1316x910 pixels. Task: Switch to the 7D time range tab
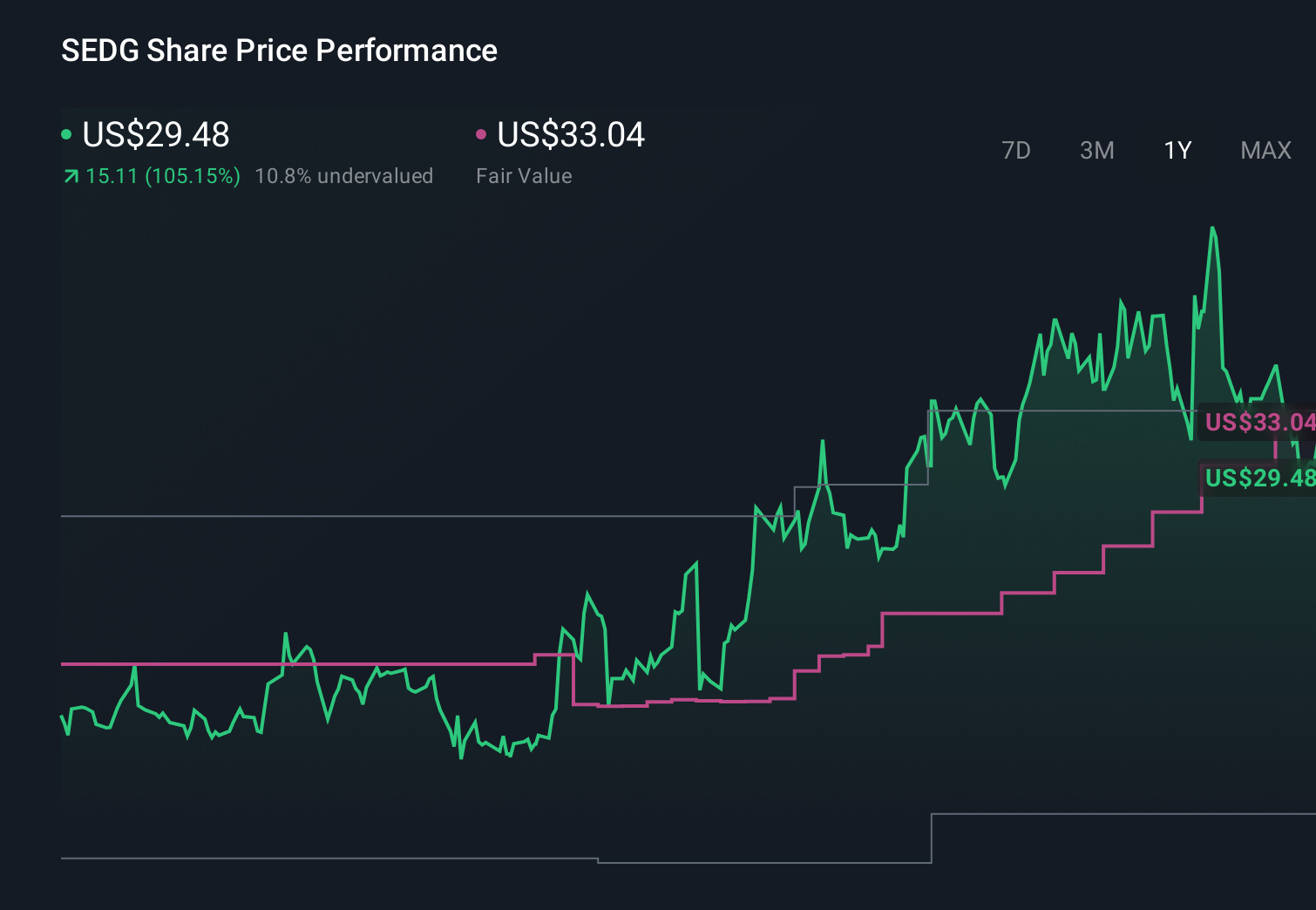1016,150
